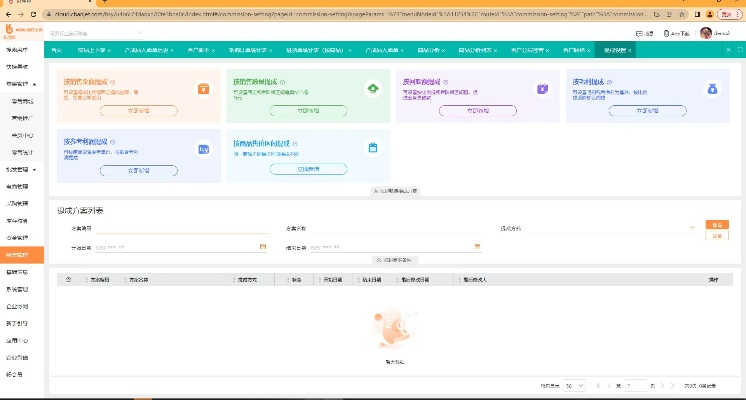Open the page size dropdown showing 50
Image resolution: width=746 pixels, height=400 pixels.
click(574, 385)
